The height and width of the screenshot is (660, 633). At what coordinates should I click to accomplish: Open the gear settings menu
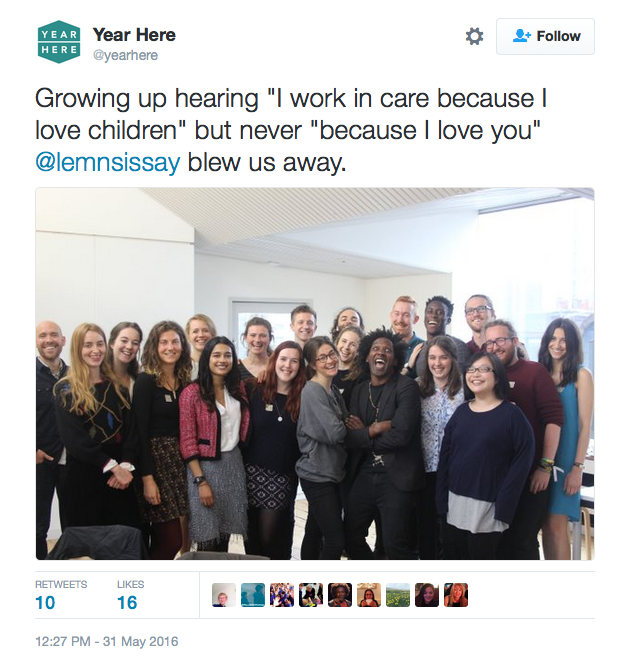[474, 36]
